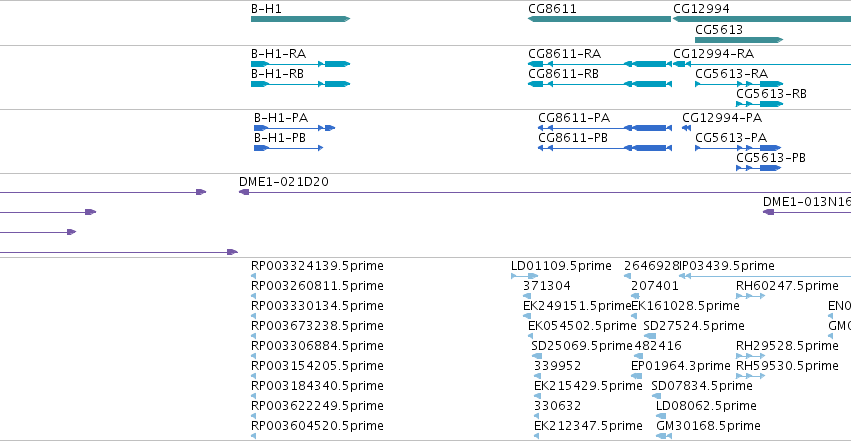The width and height of the screenshot is (851, 441).
Task: Select the GM30168.5prime EST
Action: (x=664, y=436)
